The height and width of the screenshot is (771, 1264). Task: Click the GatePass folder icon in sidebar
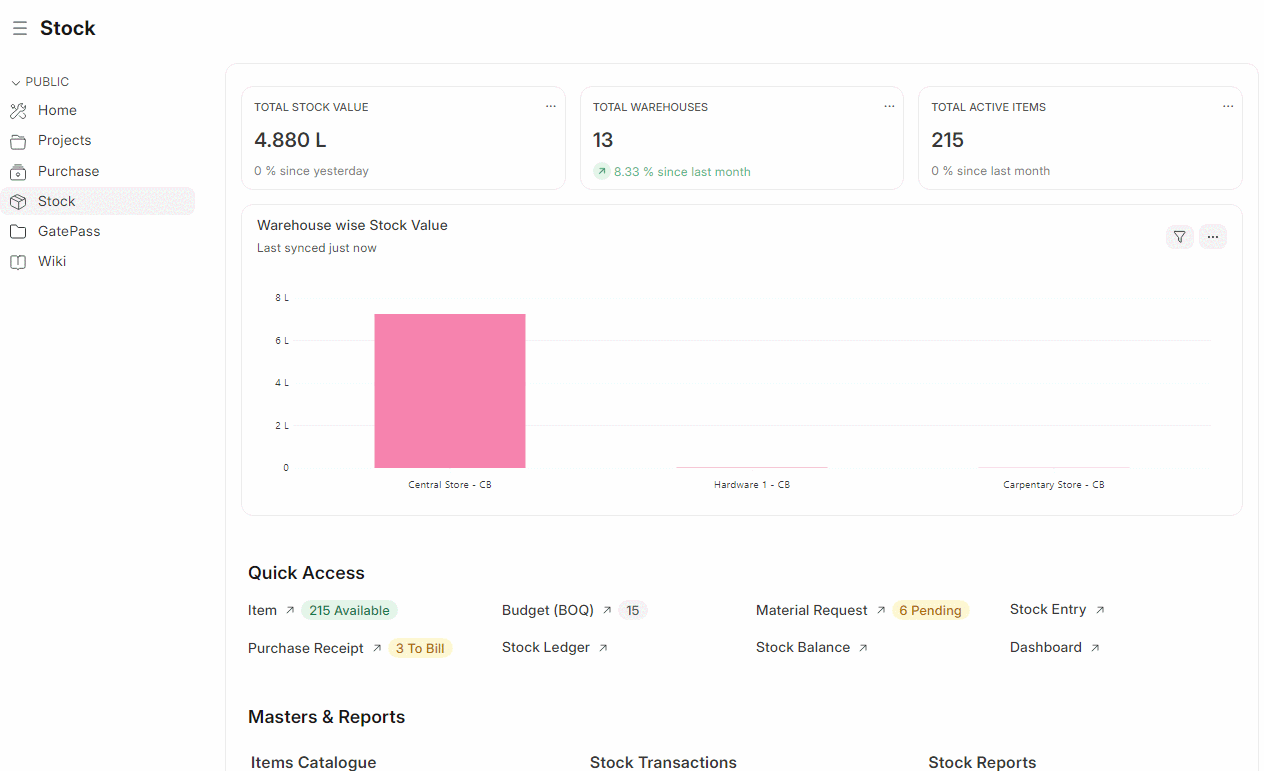(18, 232)
